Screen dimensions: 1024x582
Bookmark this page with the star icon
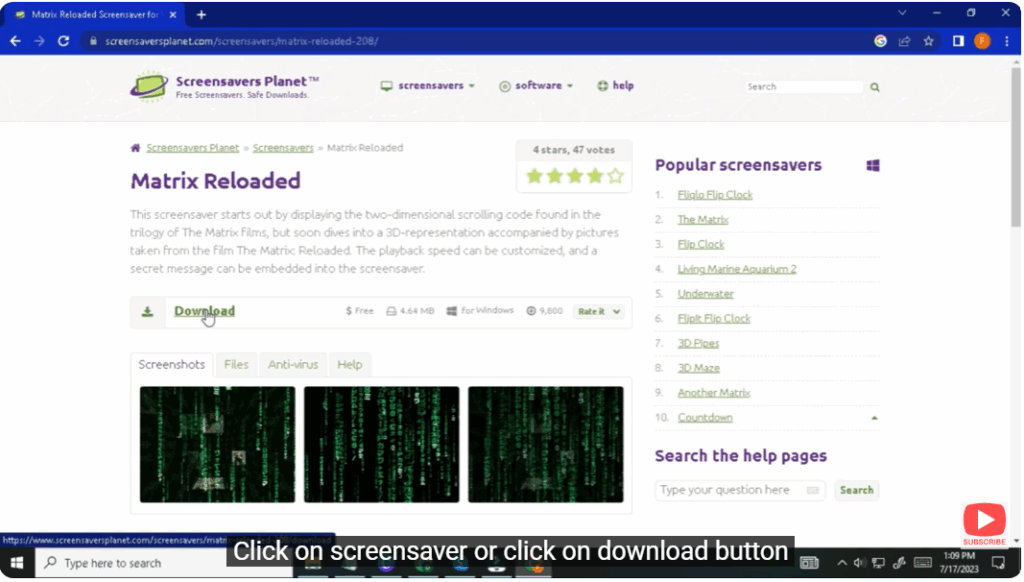point(928,41)
